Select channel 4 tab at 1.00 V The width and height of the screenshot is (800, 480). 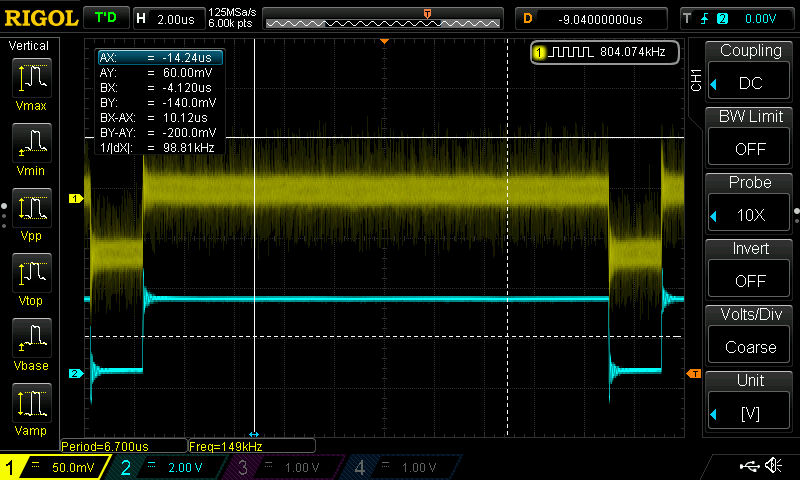(x=403, y=467)
